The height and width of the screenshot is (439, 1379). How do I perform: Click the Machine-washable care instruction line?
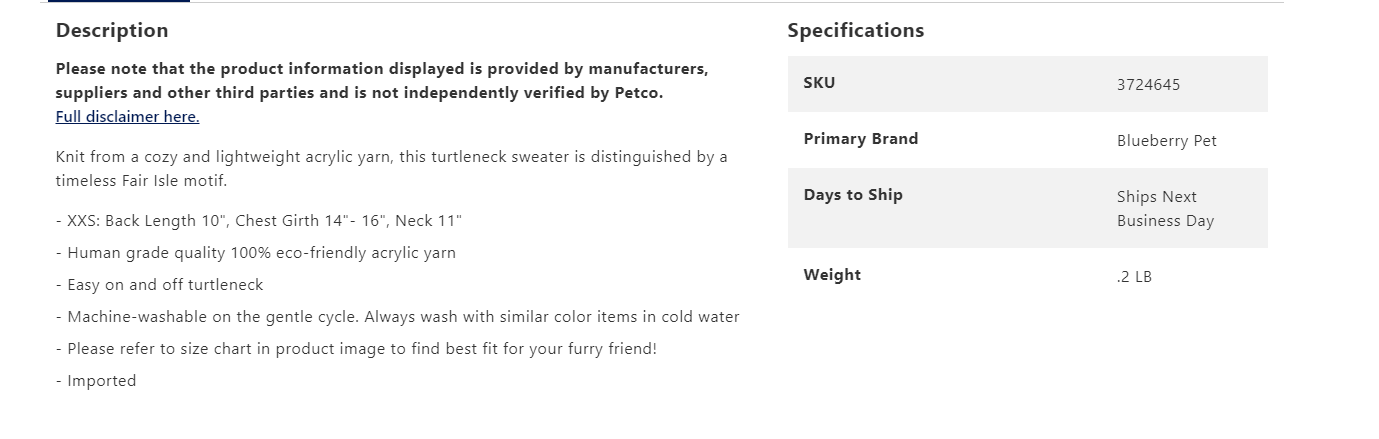[397, 317]
